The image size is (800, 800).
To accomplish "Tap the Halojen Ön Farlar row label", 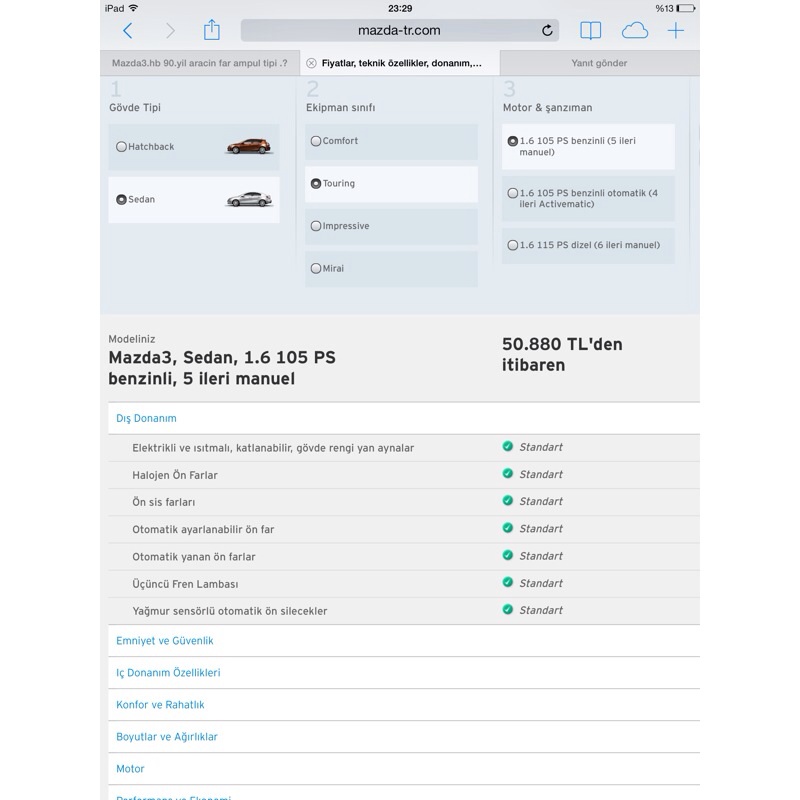I will click(x=175, y=476).
